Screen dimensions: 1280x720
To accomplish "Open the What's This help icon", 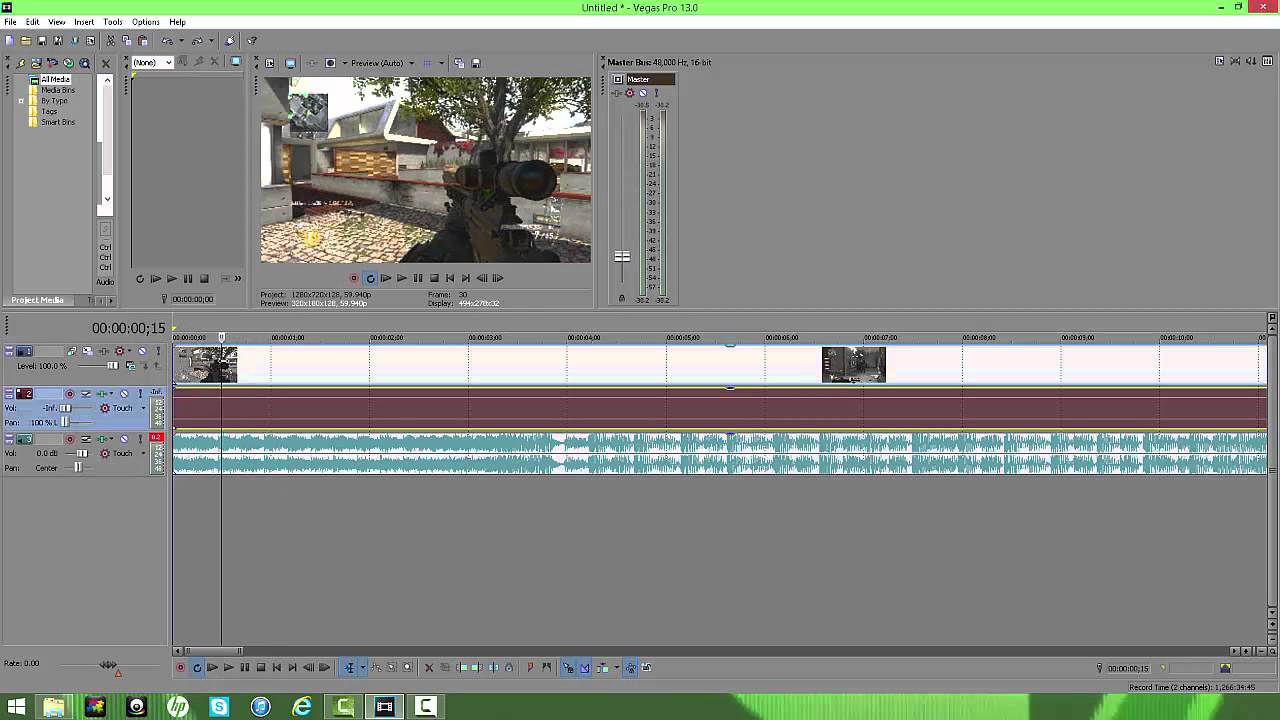I will tap(252, 40).
